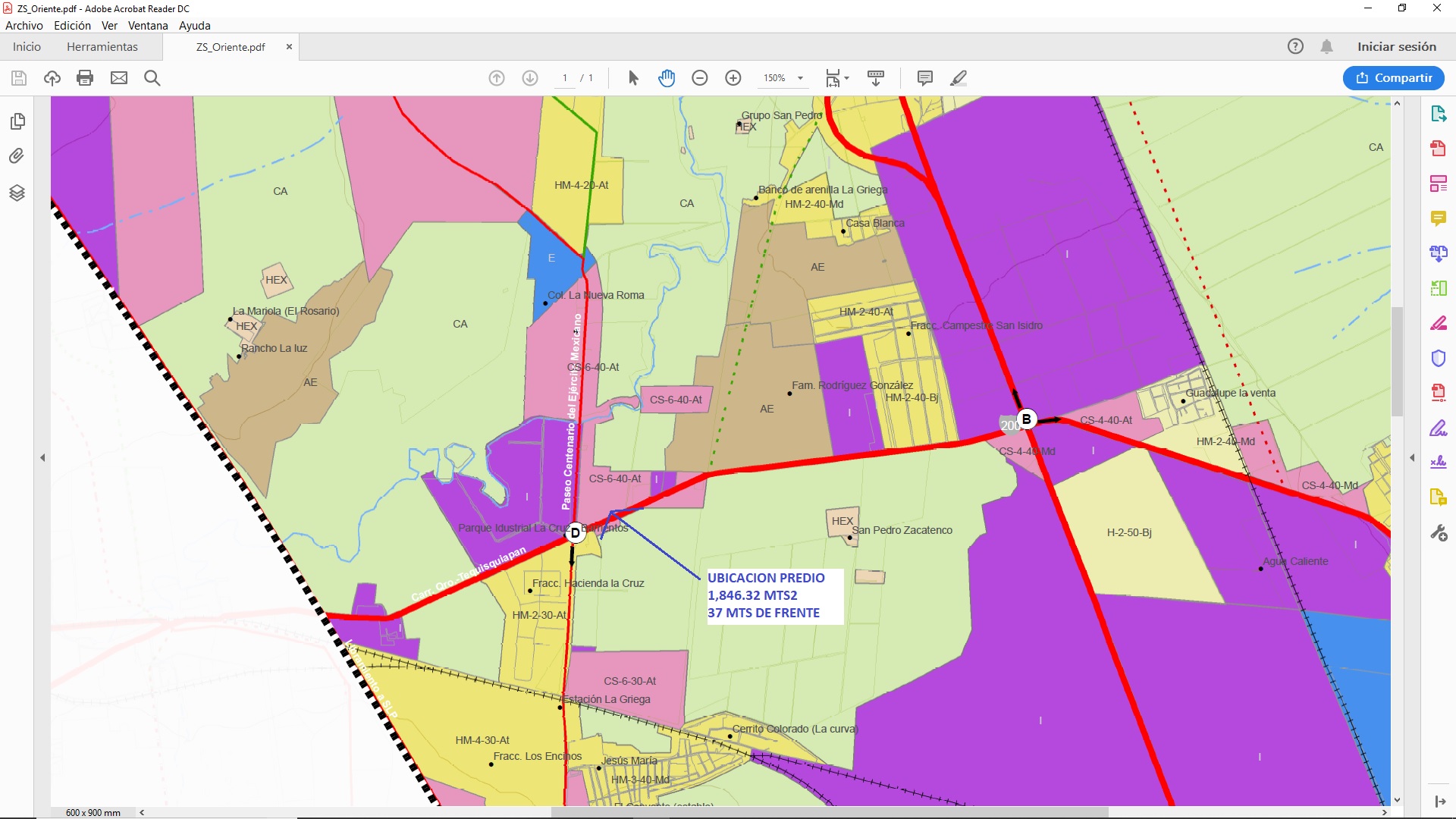The image size is (1456, 819).
Task: Click the zoom out minus icon
Action: (x=700, y=78)
